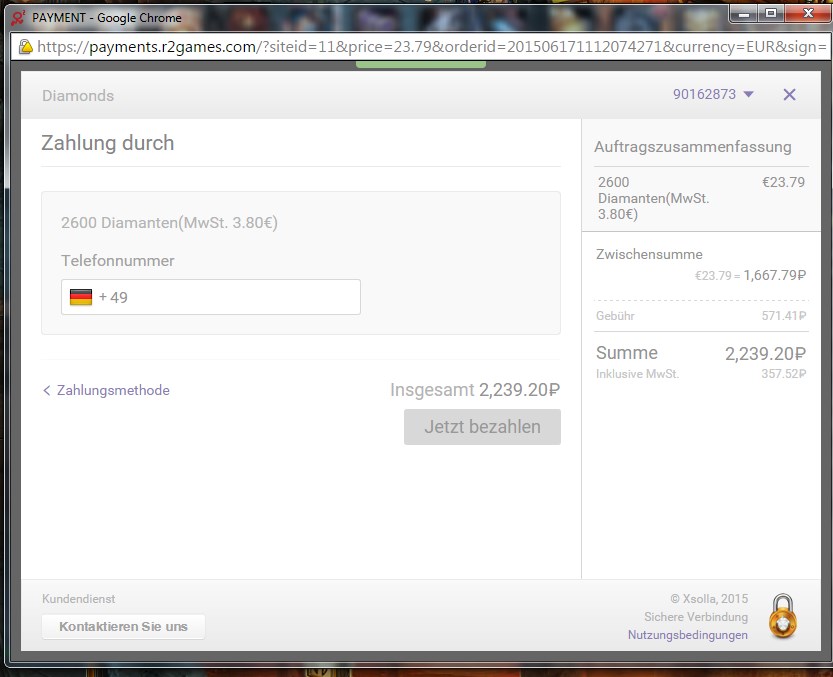833x677 pixels.
Task: Minimize the Chrome payment window
Action: tap(742, 13)
